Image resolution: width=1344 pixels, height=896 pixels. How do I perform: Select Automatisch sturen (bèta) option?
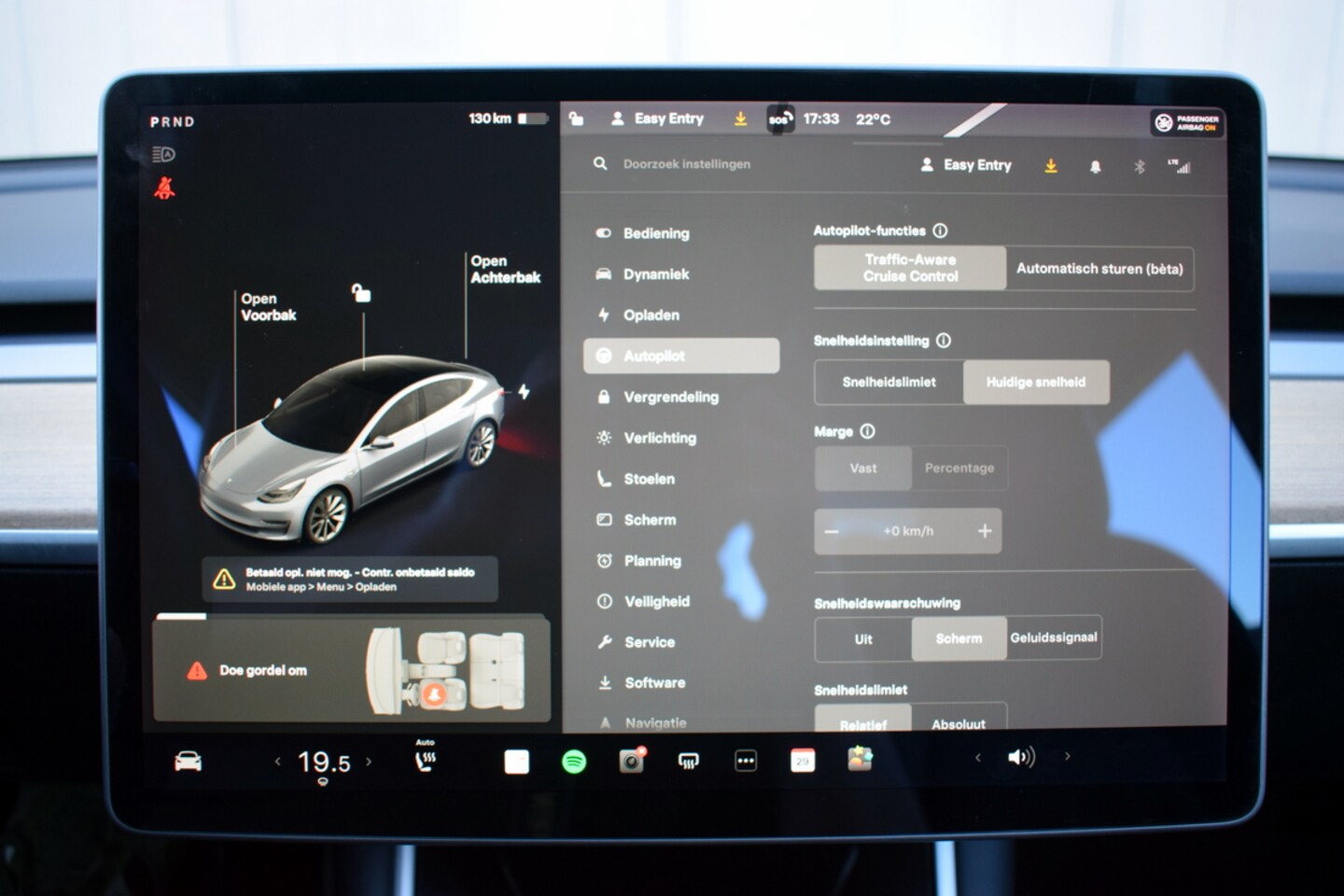click(1099, 269)
